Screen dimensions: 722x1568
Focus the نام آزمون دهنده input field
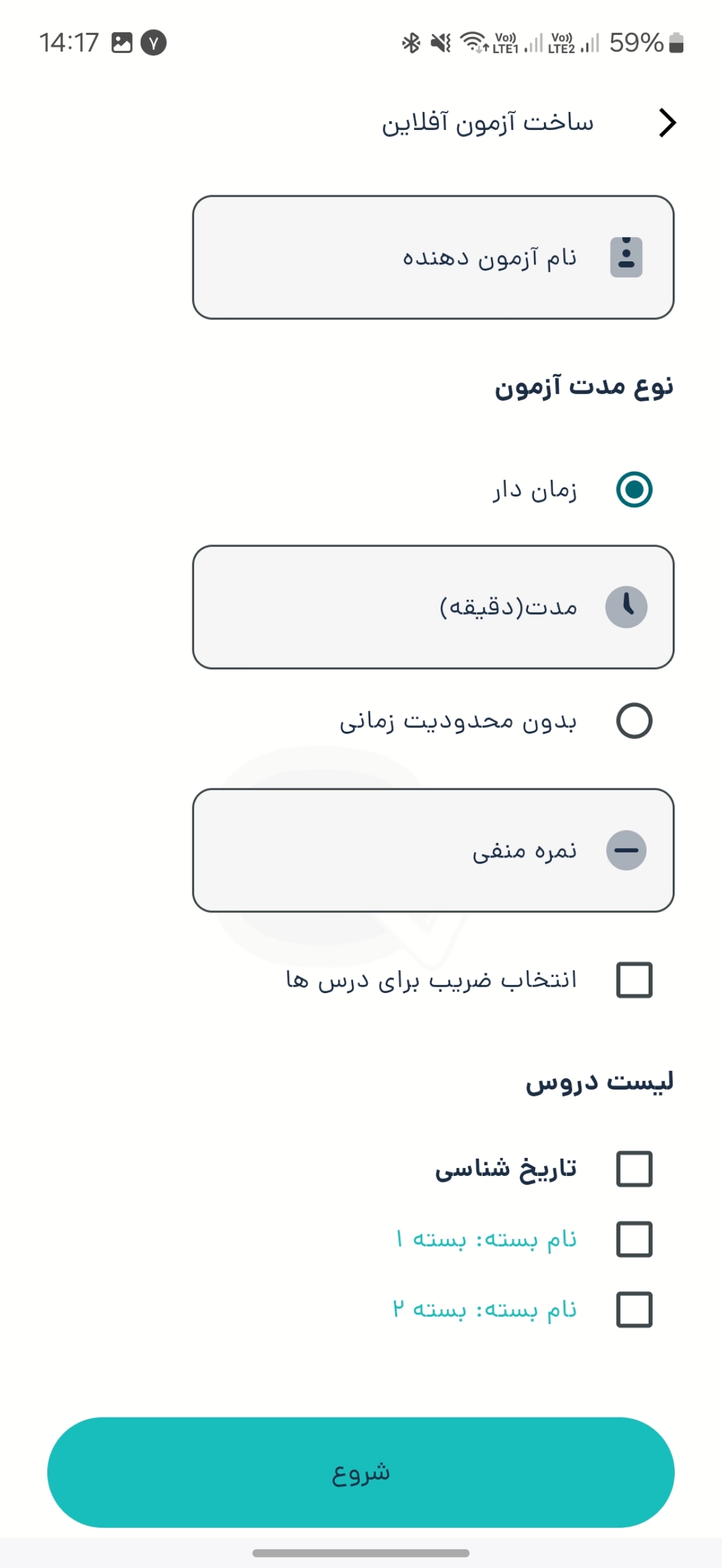coord(433,258)
